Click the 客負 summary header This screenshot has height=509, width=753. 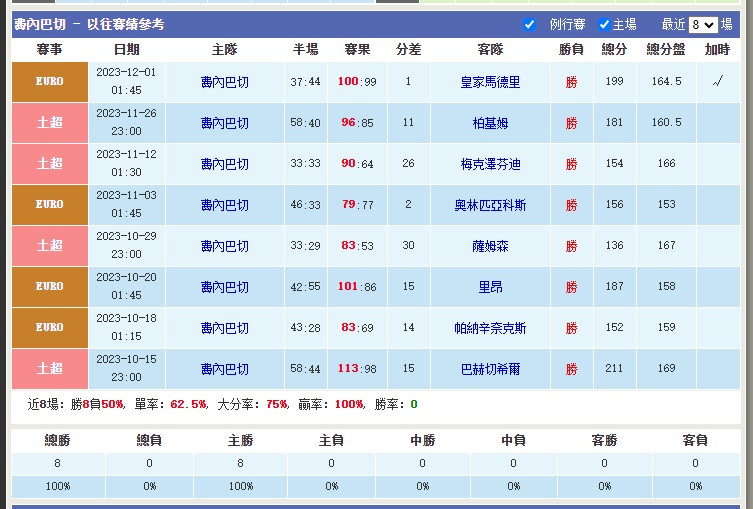tap(695, 440)
